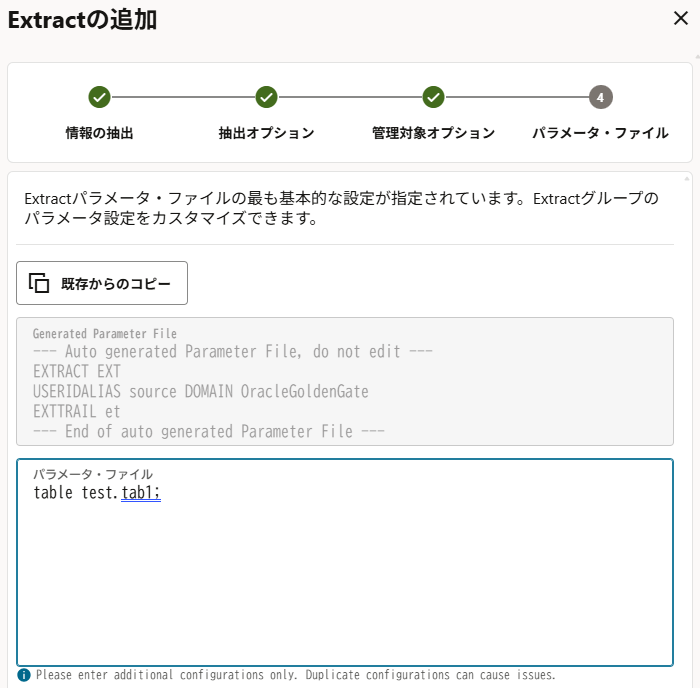Close the Extractの追加 dialog with X
The width and height of the screenshot is (700, 688).
(x=680, y=18)
